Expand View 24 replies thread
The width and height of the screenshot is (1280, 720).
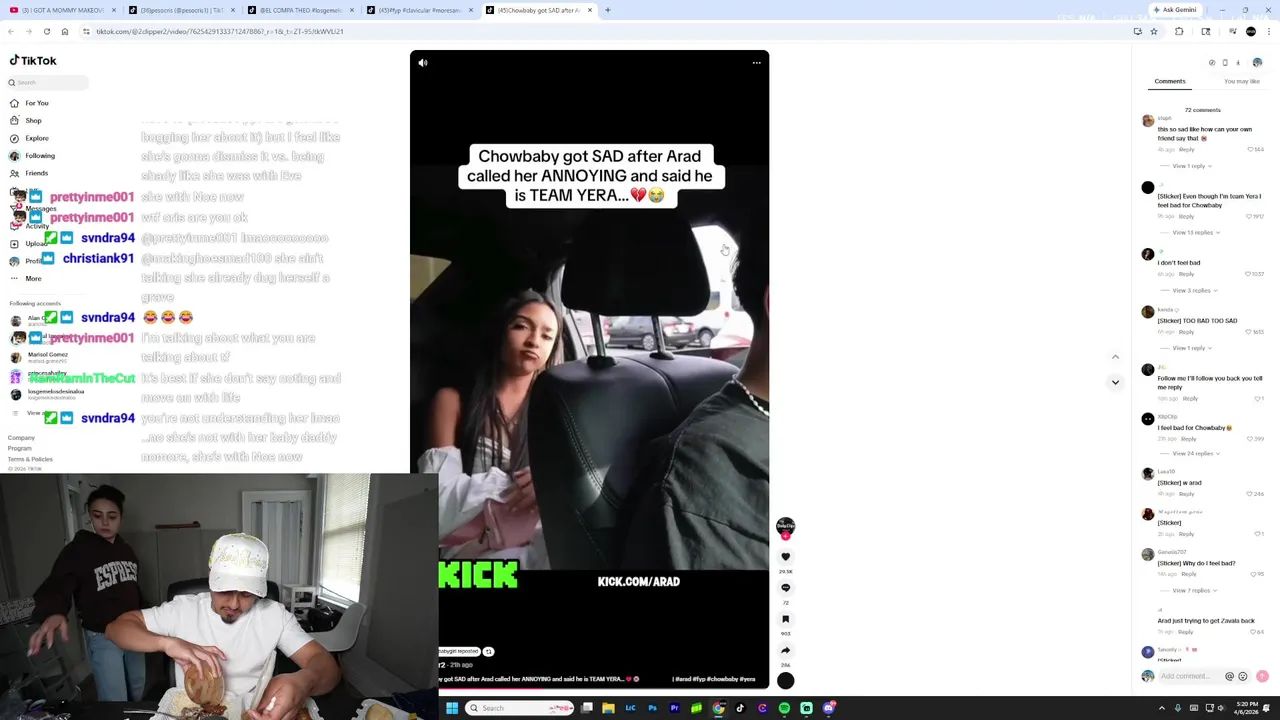tap(1195, 453)
